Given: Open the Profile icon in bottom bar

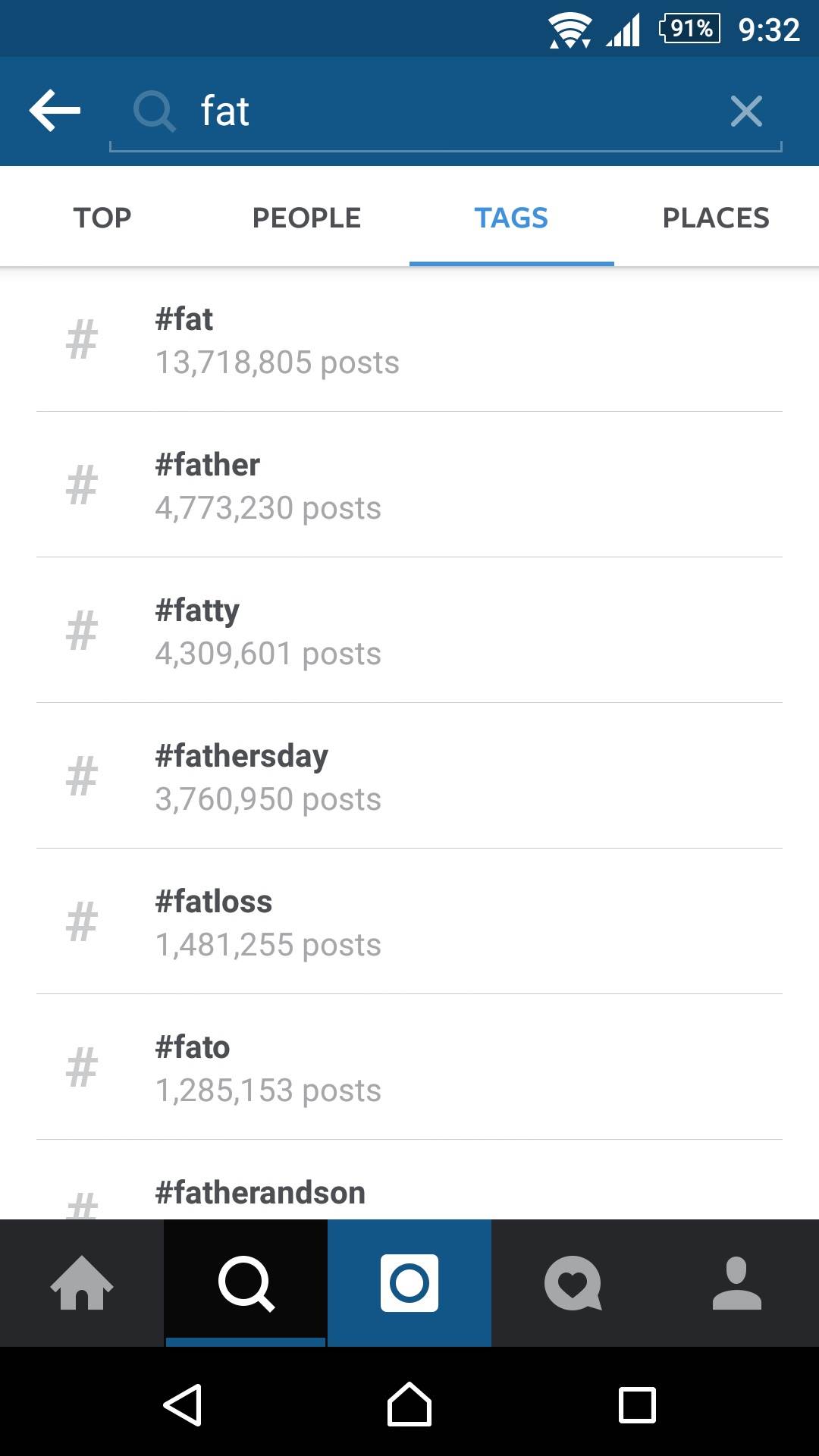Looking at the screenshot, I should pos(737,1283).
